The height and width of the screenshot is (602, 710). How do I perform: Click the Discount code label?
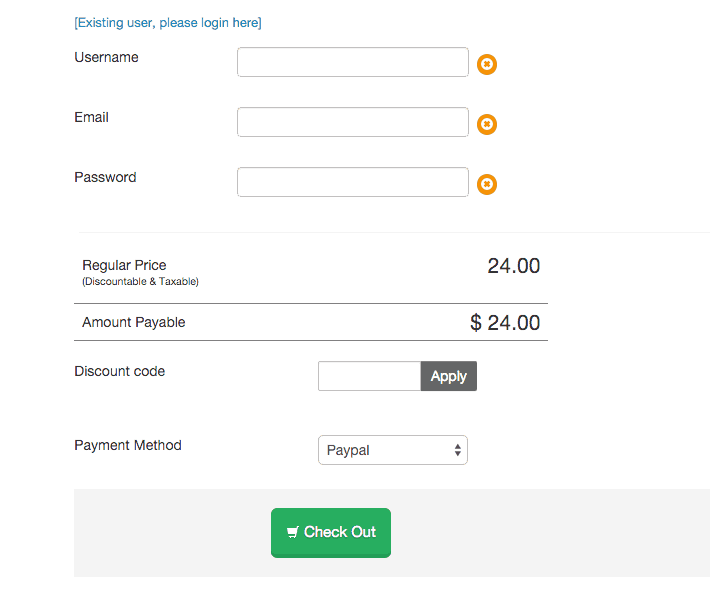pyautogui.click(x=120, y=371)
